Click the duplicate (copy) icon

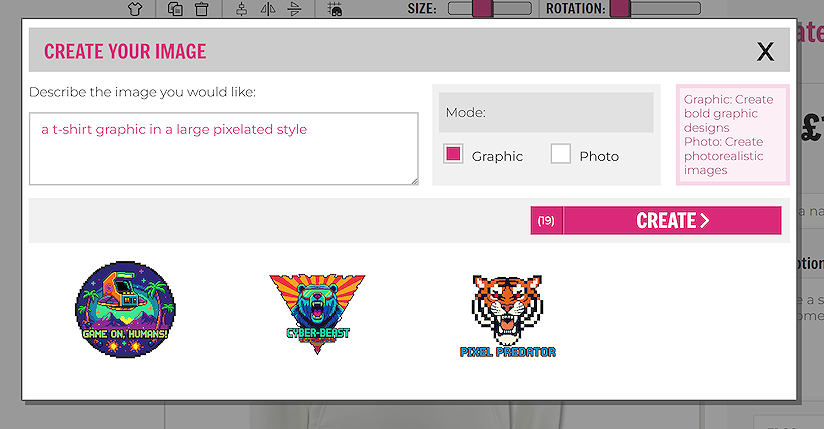(x=175, y=9)
